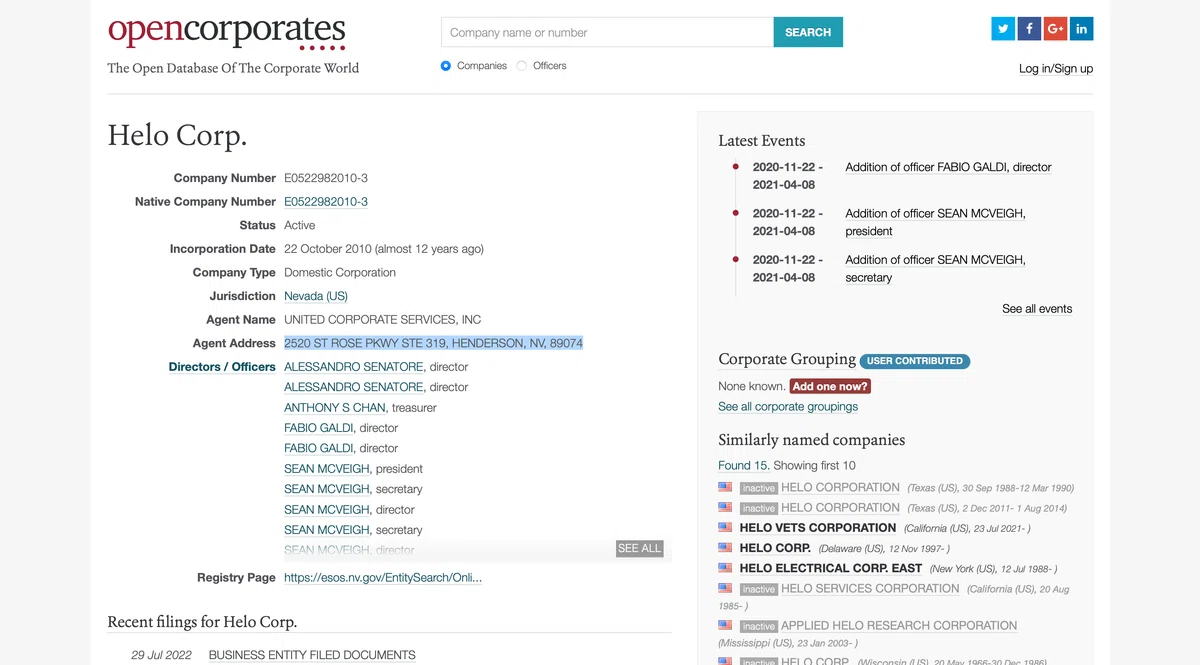This screenshot has width=1200, height=665.
Task: Click US flag beside HELO SERVICES CORPORATION
Action: coord(725,588)
